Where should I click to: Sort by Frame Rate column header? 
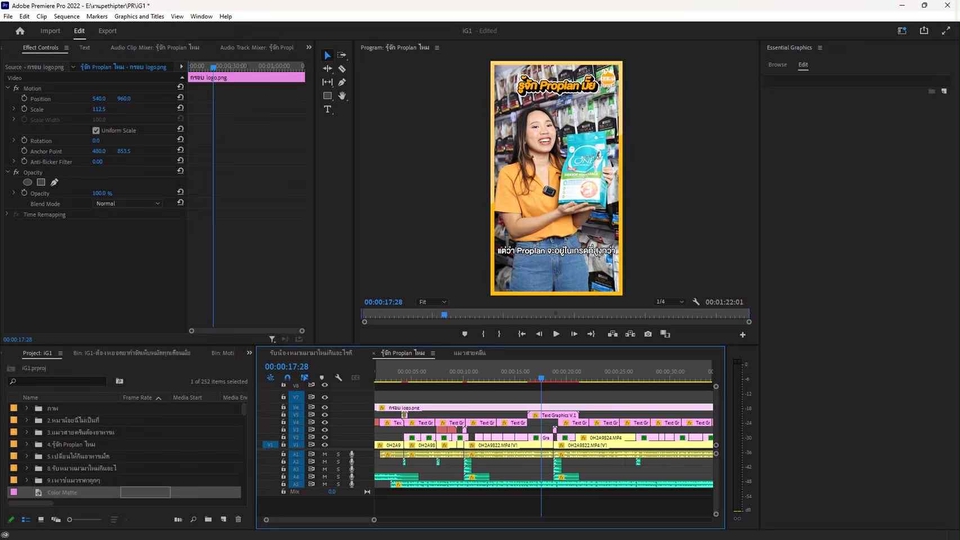(x=137, y=397)
